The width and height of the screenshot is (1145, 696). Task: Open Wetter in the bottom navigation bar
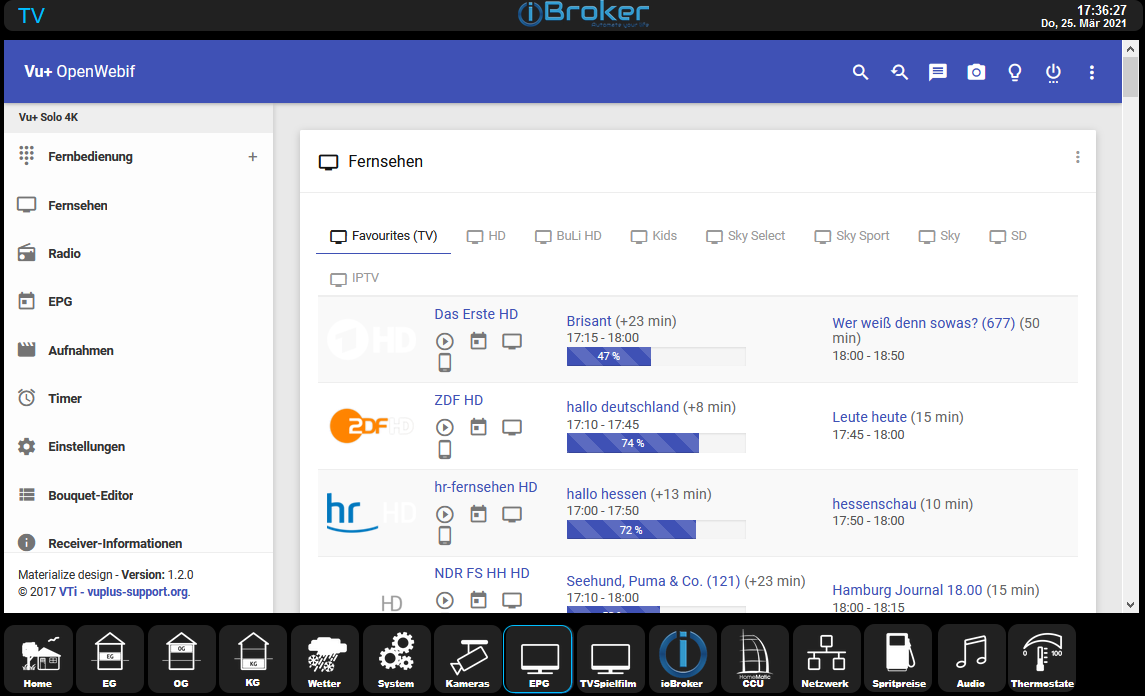(324, 660)
